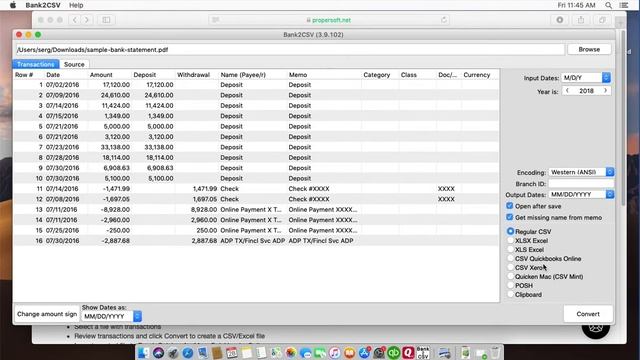
Task: Decrease the year with left arrow
Action: (x=567, y=91)
